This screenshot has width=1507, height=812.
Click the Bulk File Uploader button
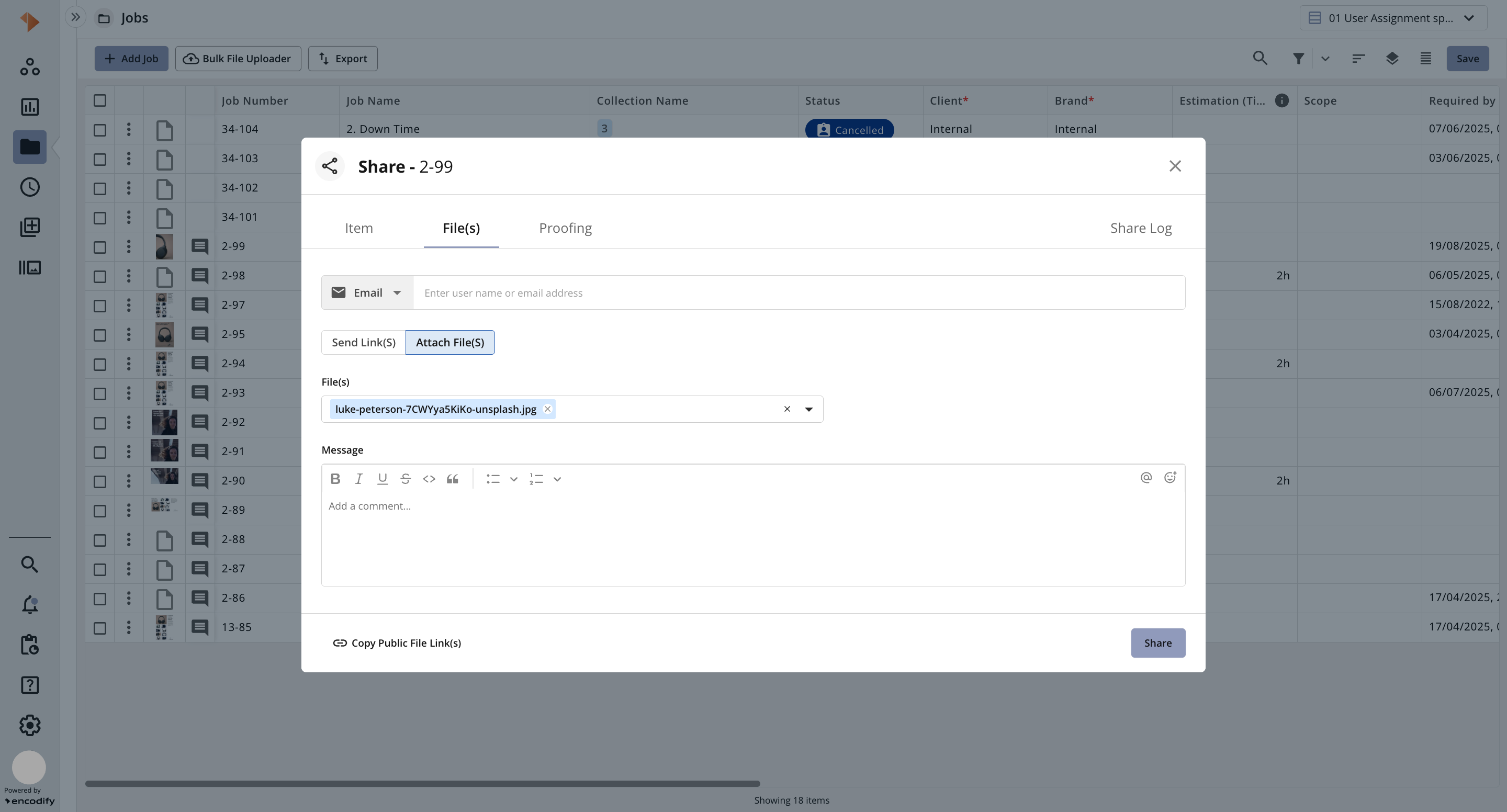pos(238,59)
